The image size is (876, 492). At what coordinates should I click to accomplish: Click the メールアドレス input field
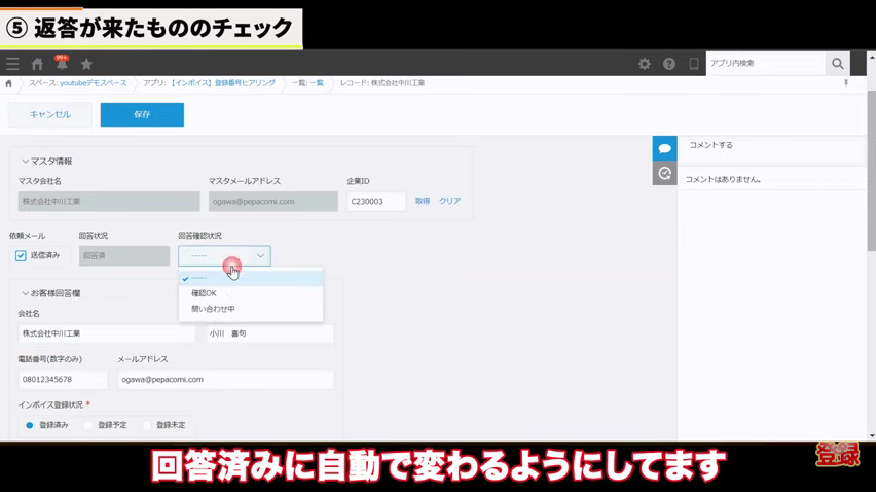(x=226, y=380)
